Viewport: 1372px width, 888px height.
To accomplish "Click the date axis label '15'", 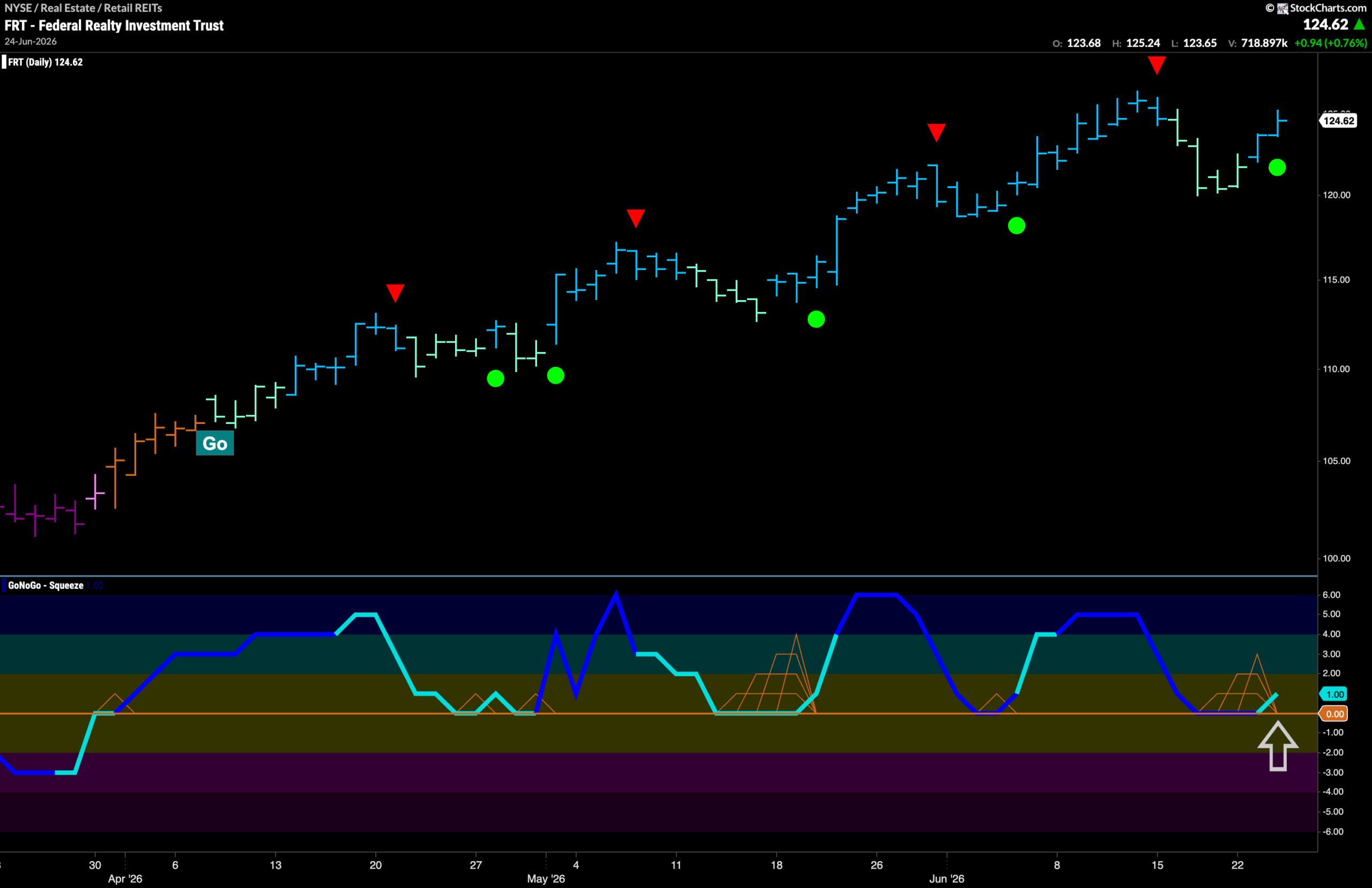I will [1157, 865].
